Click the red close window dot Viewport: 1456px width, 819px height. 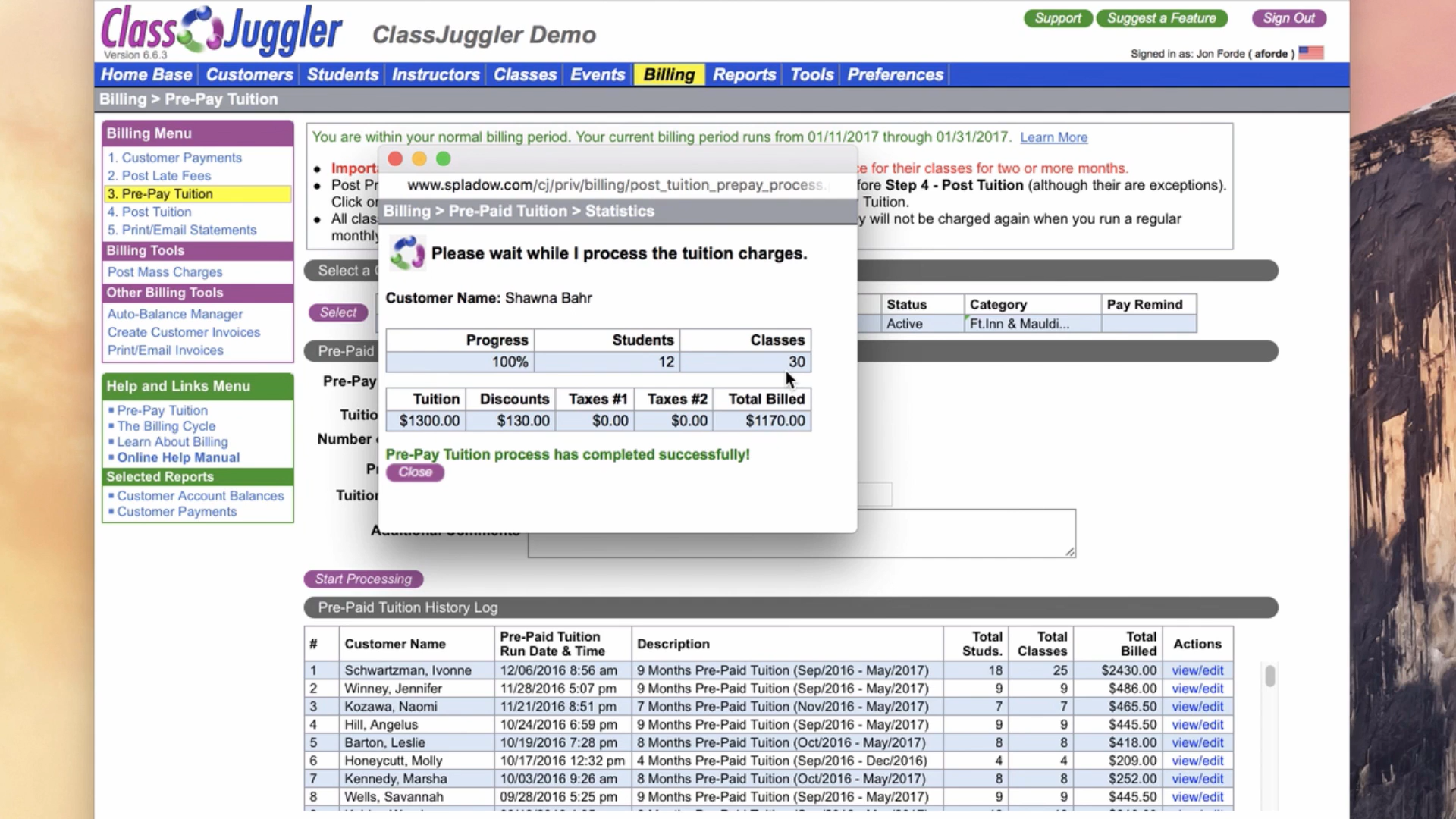coord(395,159)
